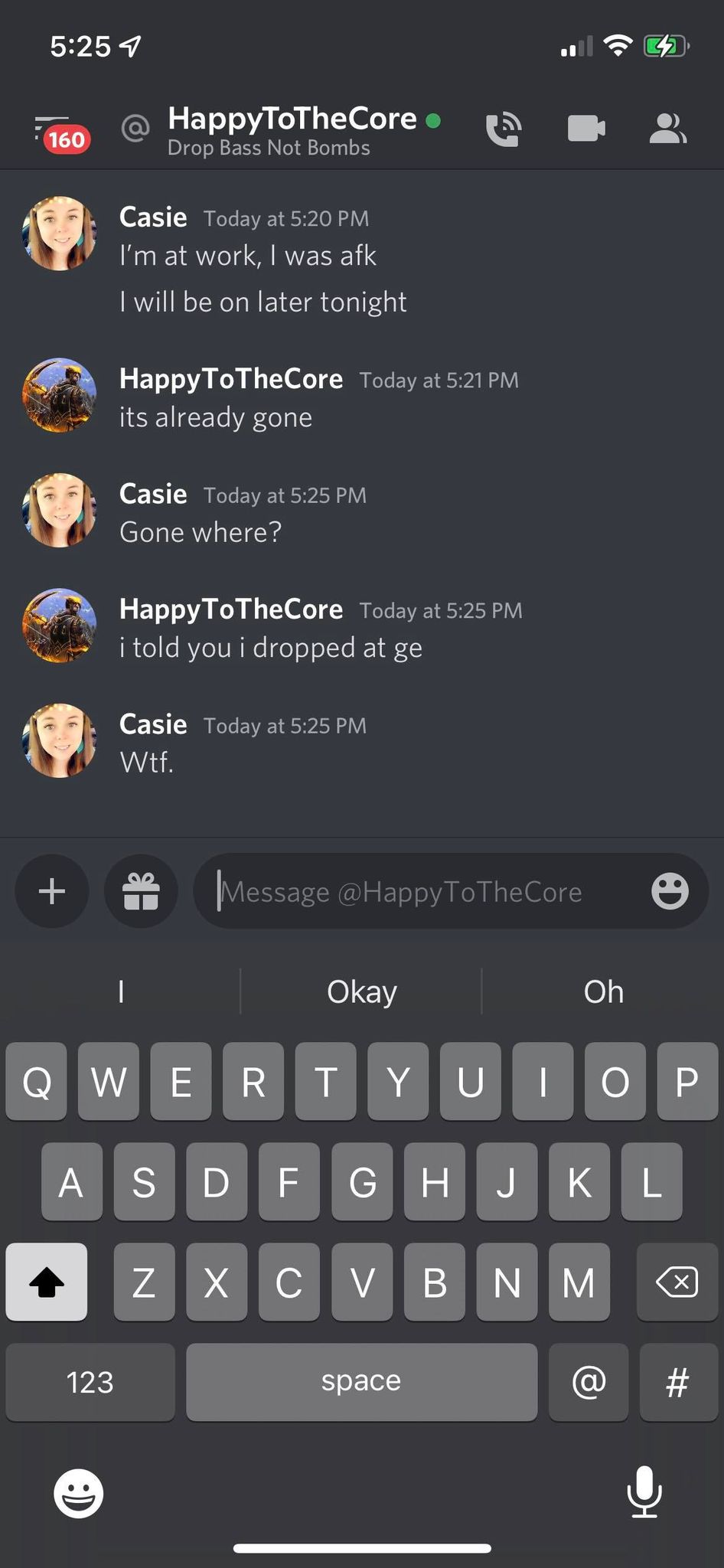724x1568 pixels.
Task: Open HappyToTheCore profile from header name
Action: click(292, 119)
